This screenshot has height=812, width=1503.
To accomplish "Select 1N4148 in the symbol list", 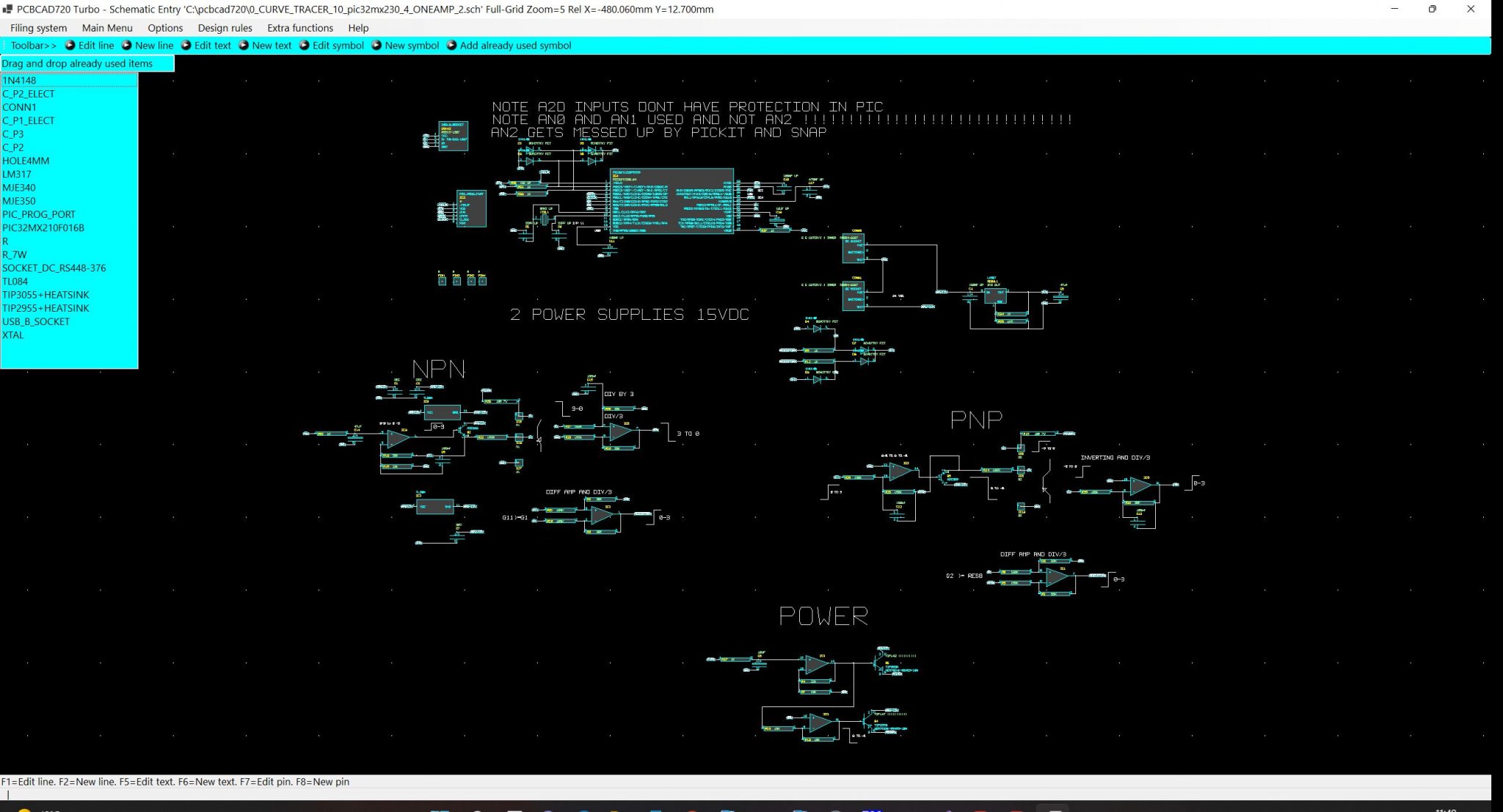I will pos(69,81).
